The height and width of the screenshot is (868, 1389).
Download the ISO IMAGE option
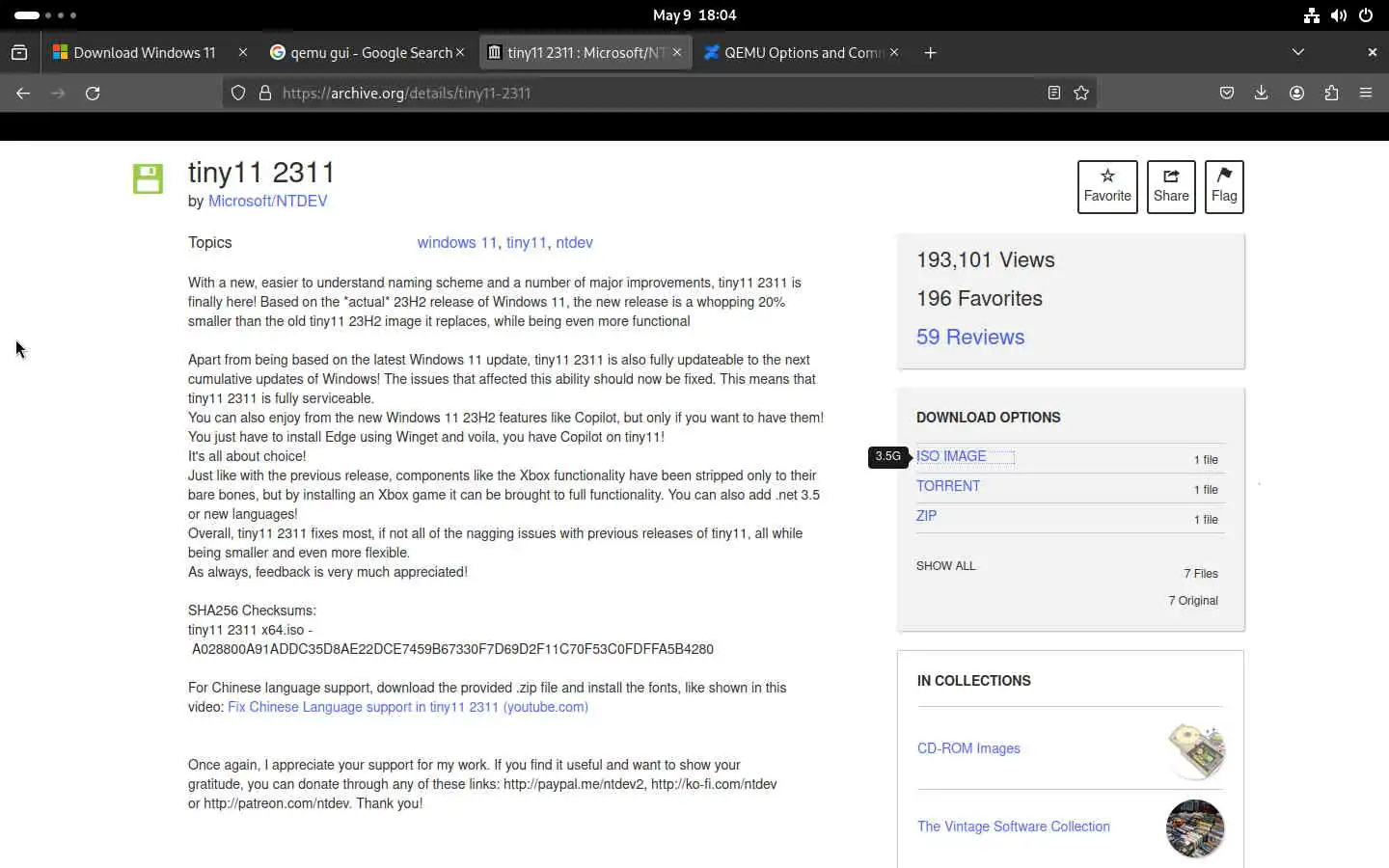click(951, 456)
